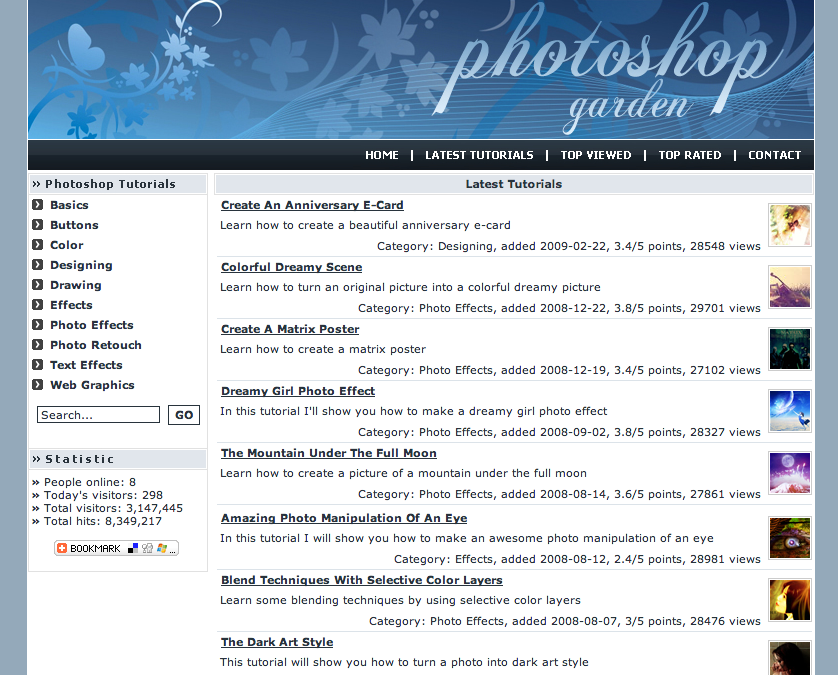Click the arrow icon beside Photo Effects
838x675 pixels.
pyautogui.click(x=37, y=324)
